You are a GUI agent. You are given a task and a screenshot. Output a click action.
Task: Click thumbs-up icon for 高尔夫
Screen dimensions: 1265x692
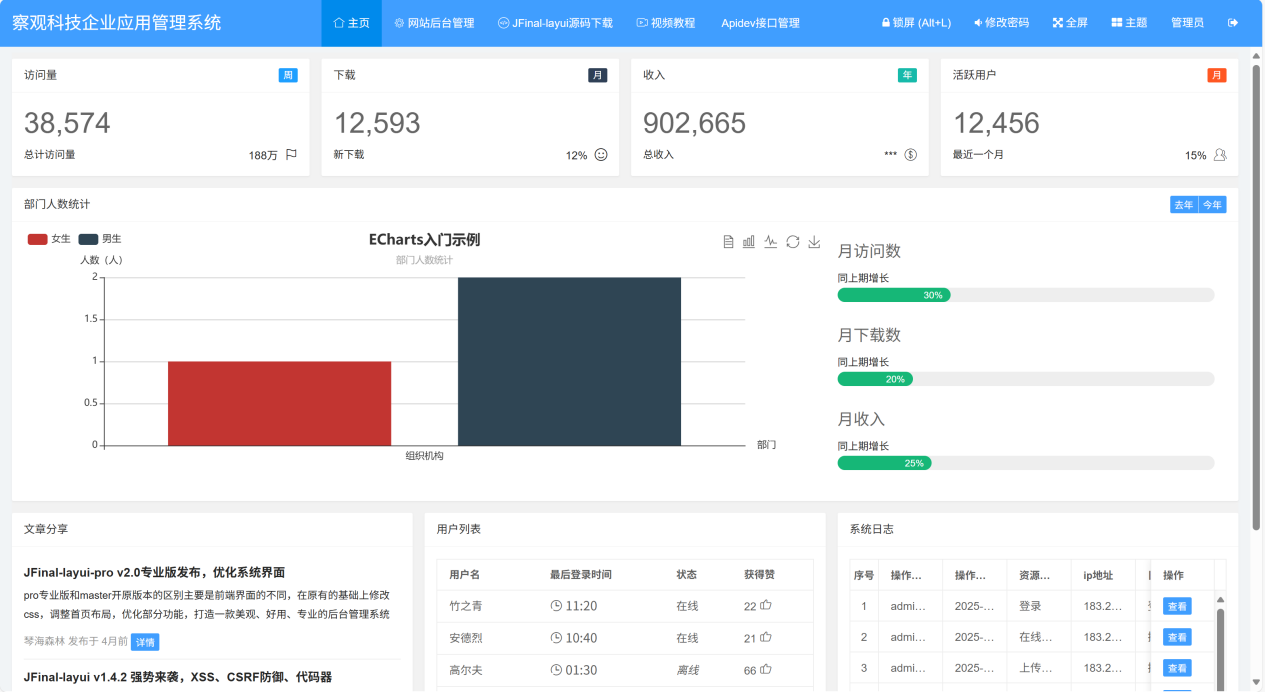(x=766, y=669)
